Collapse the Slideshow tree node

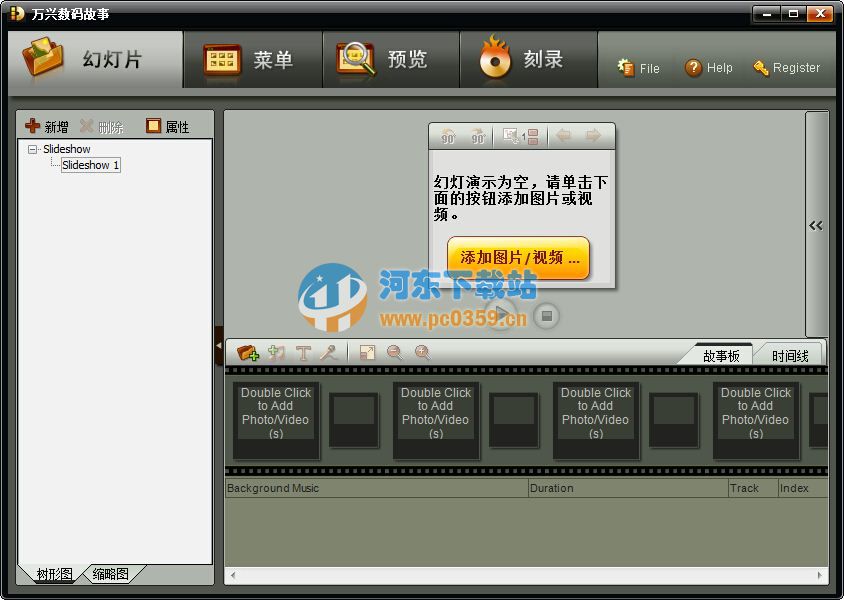coord(34,148)
